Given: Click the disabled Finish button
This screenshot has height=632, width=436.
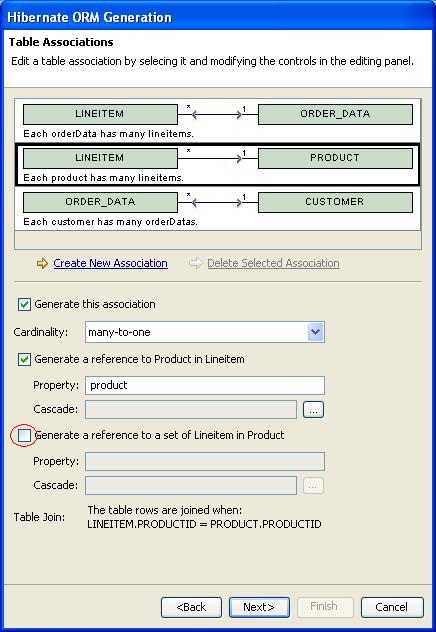Looking at the screenshot, I should [x=326, y=607].
